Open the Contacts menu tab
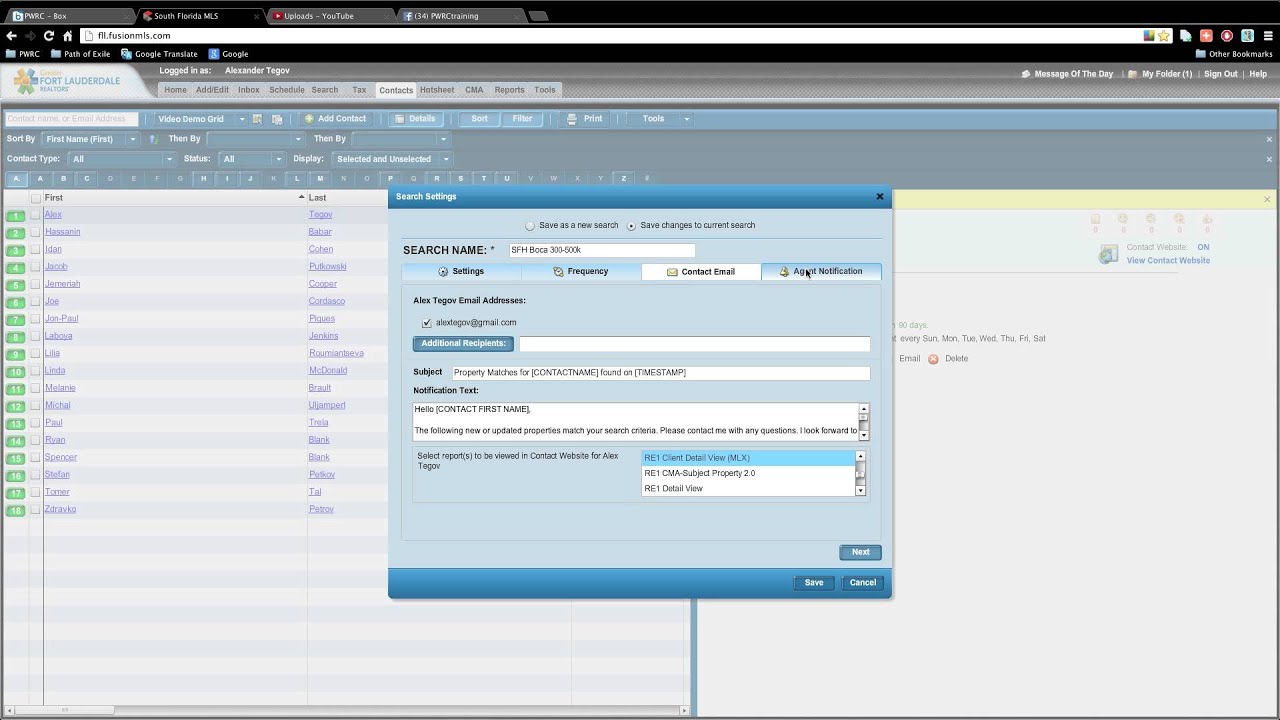 (x=396, y=90)
